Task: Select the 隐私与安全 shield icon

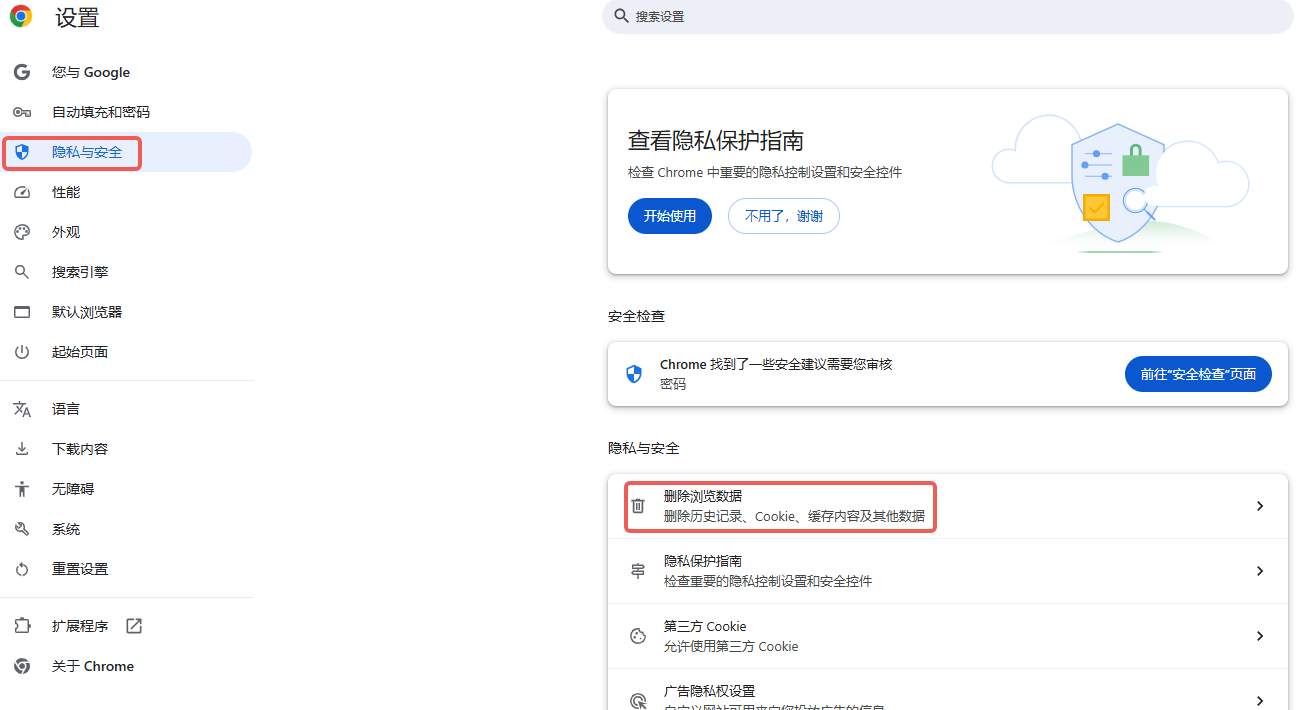Action: 22,151
